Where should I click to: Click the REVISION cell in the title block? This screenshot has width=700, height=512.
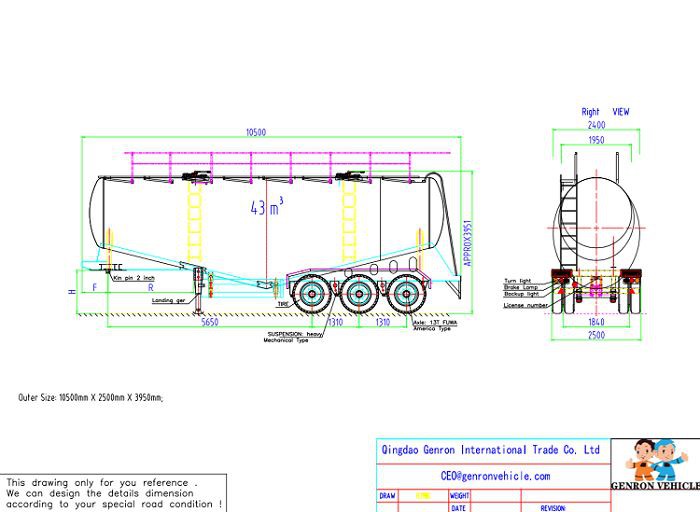point(553,508)
